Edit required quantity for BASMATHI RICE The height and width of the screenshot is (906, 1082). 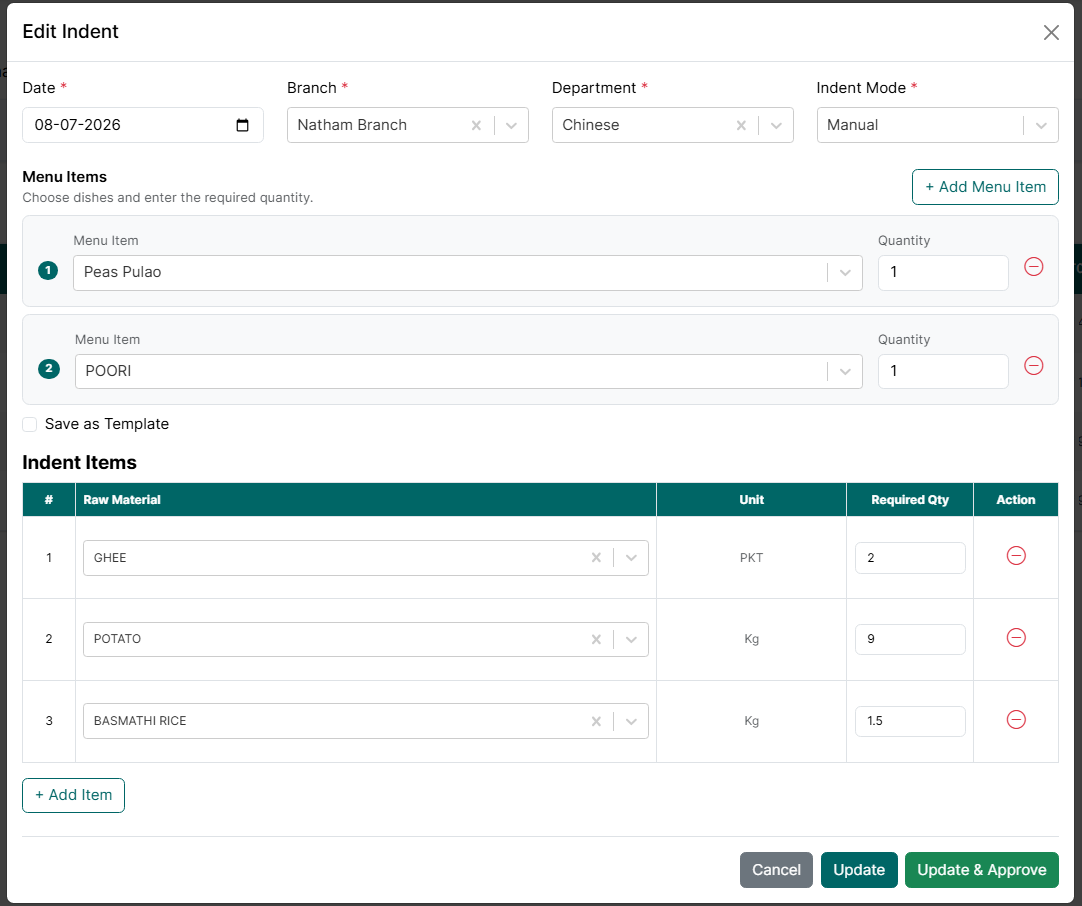[x=909, y=721]
